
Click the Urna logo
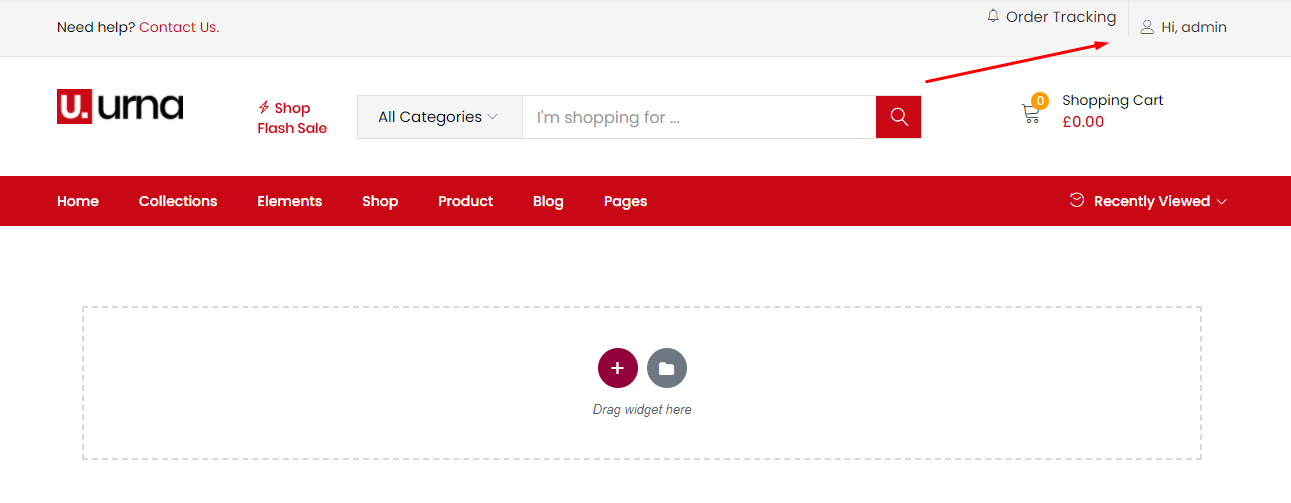point(120,106)
